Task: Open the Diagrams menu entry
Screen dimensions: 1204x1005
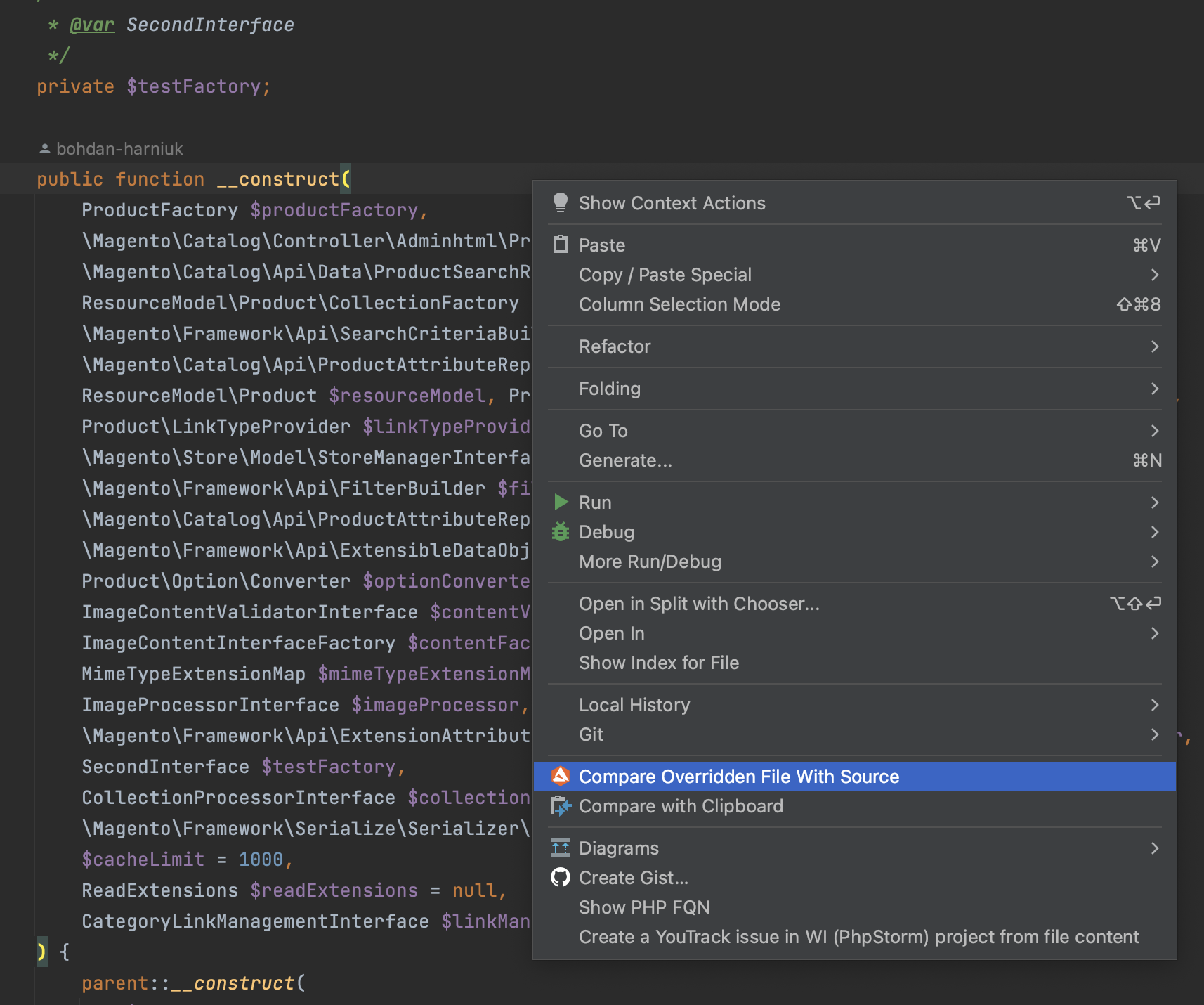Action: 854,848
